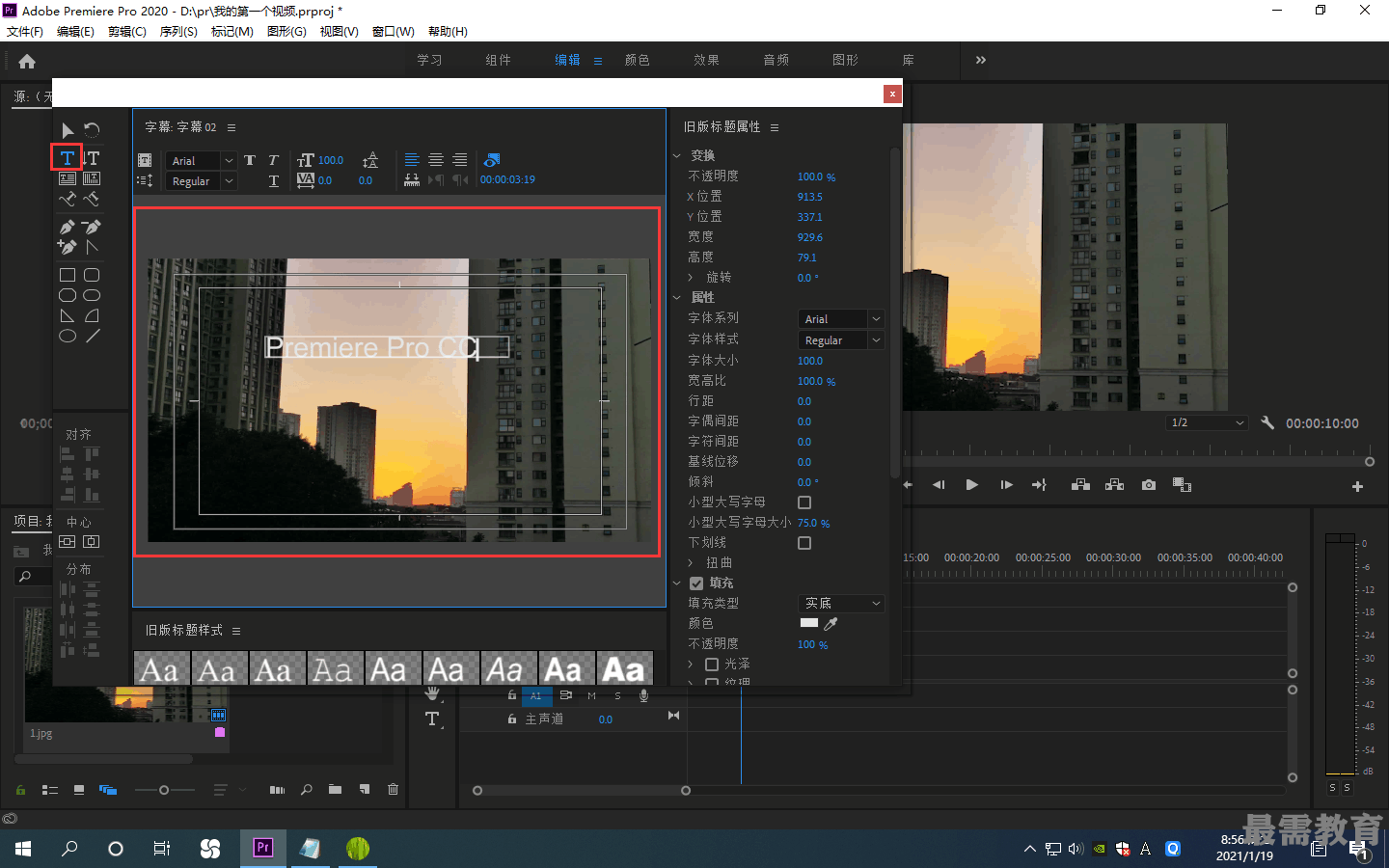Screen dimensions: 1389x868
Task: Align title text to the right
Action: (x=460, y=160)
